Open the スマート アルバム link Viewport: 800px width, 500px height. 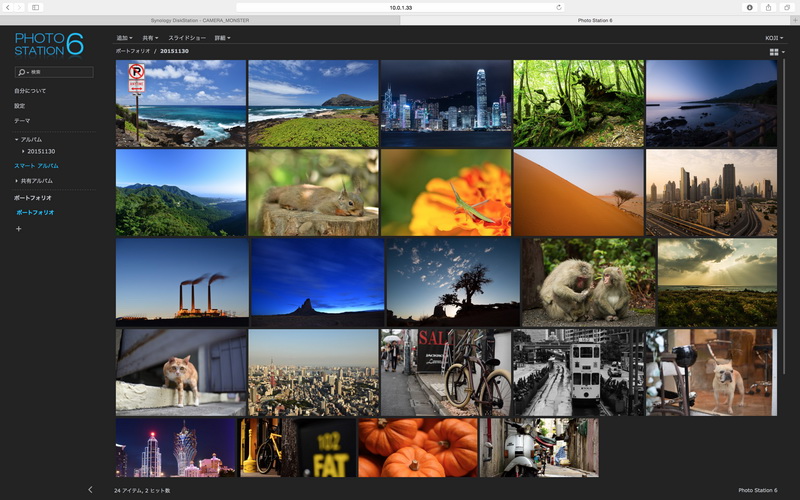(36, 165)
